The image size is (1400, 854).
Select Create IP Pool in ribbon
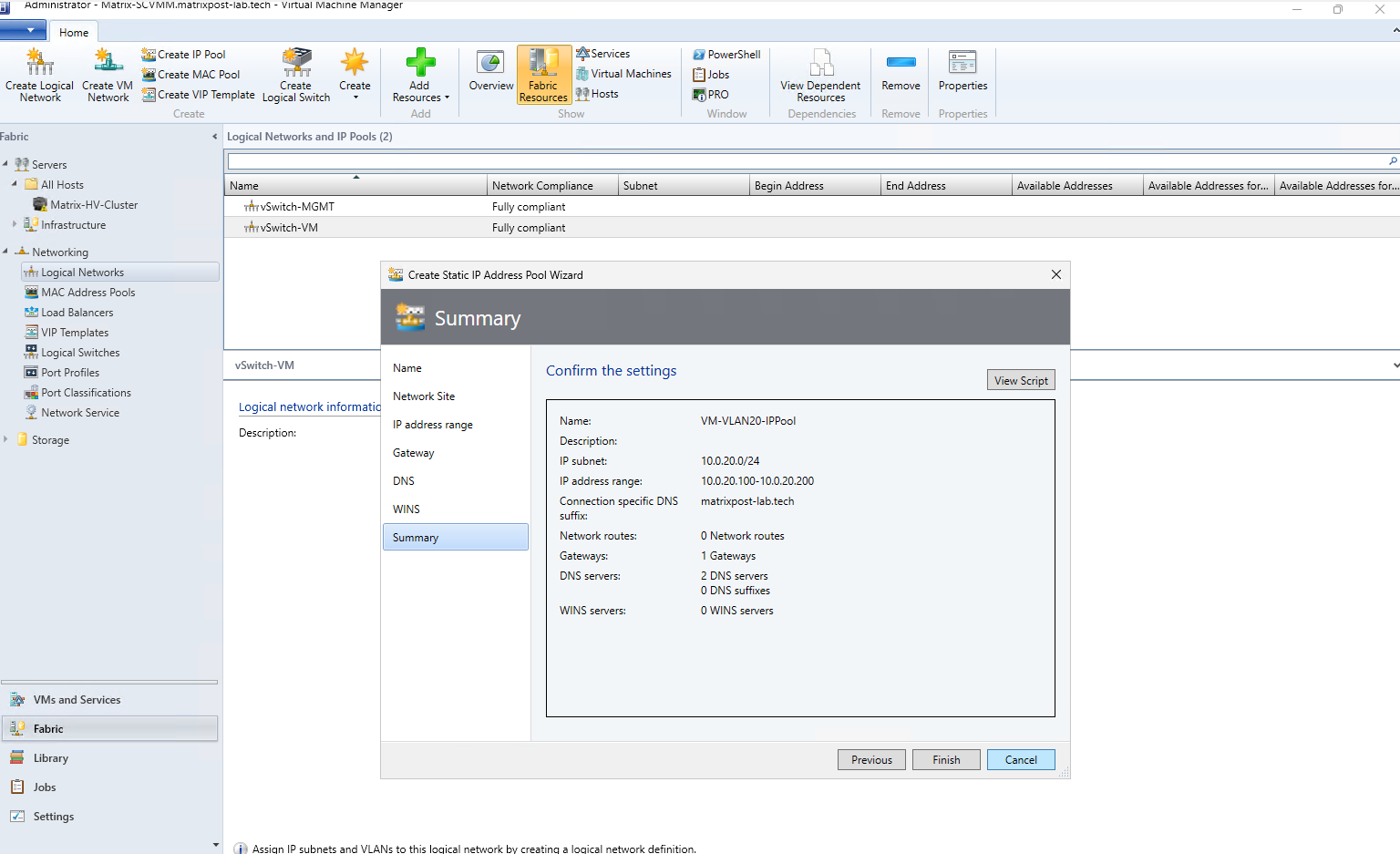(x=183, y=55)
